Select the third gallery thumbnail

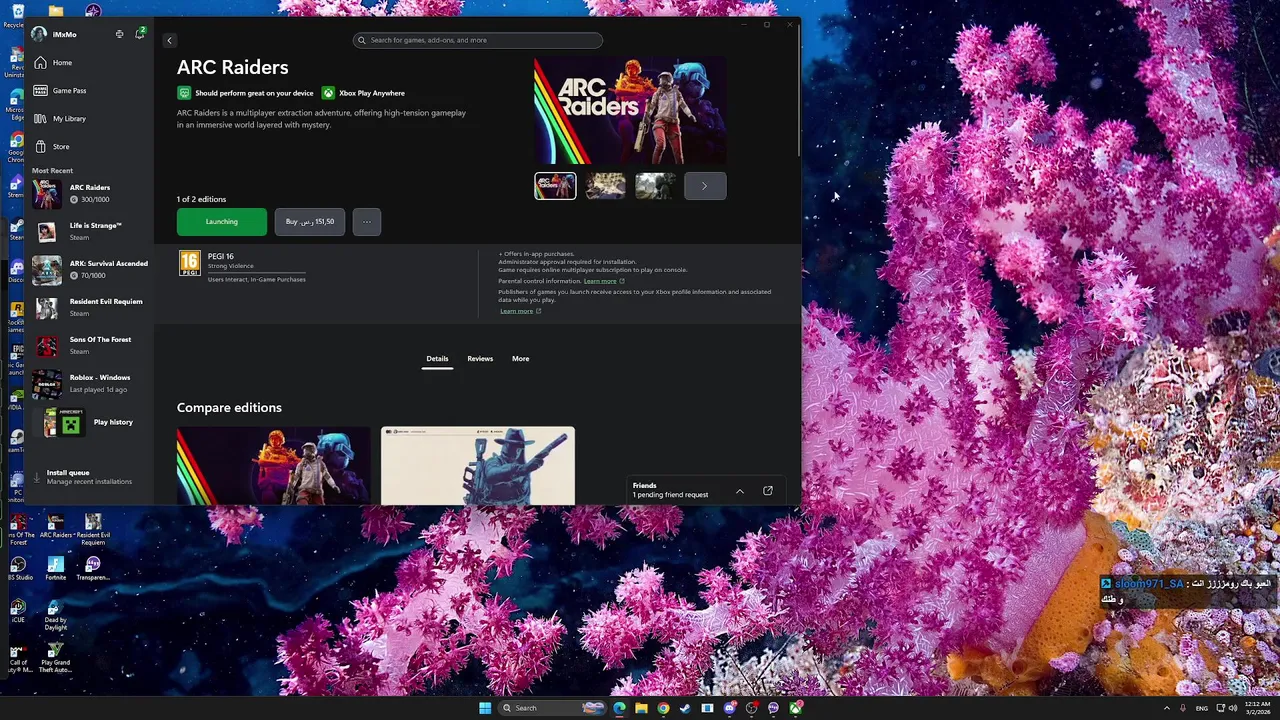pyautogui.click(x=655, y=186)
